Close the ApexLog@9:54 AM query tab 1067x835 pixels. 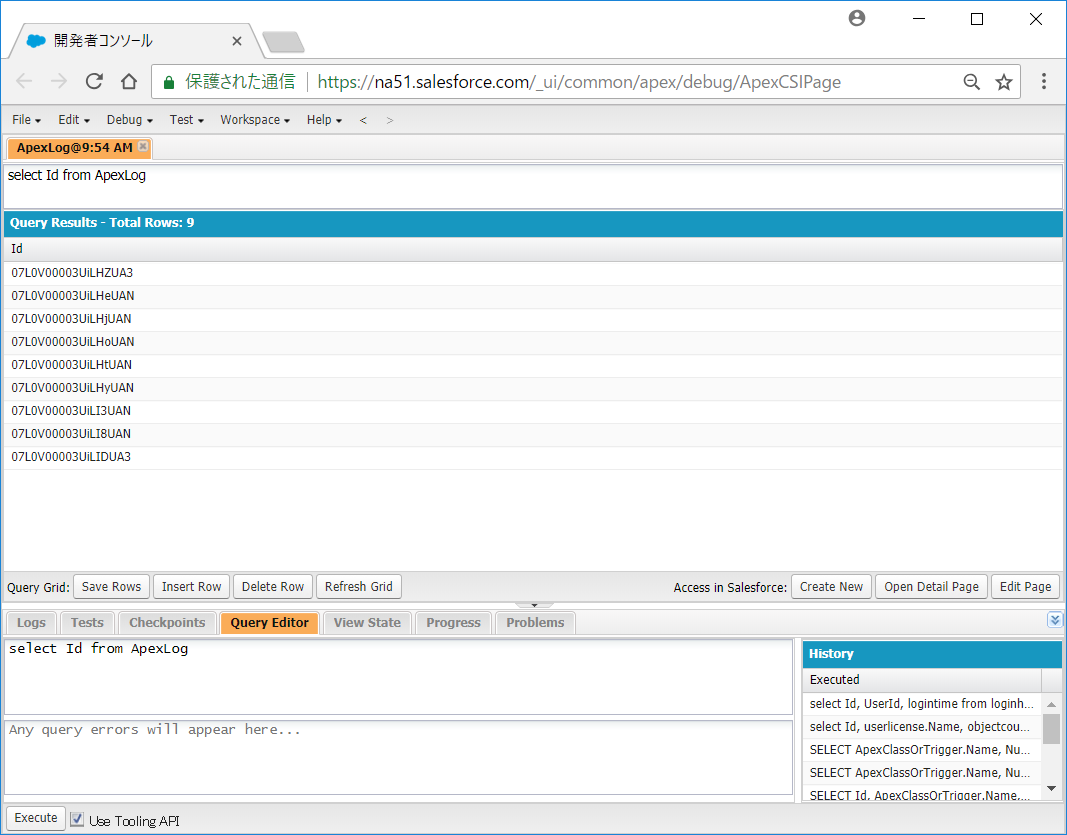point(143,146)
